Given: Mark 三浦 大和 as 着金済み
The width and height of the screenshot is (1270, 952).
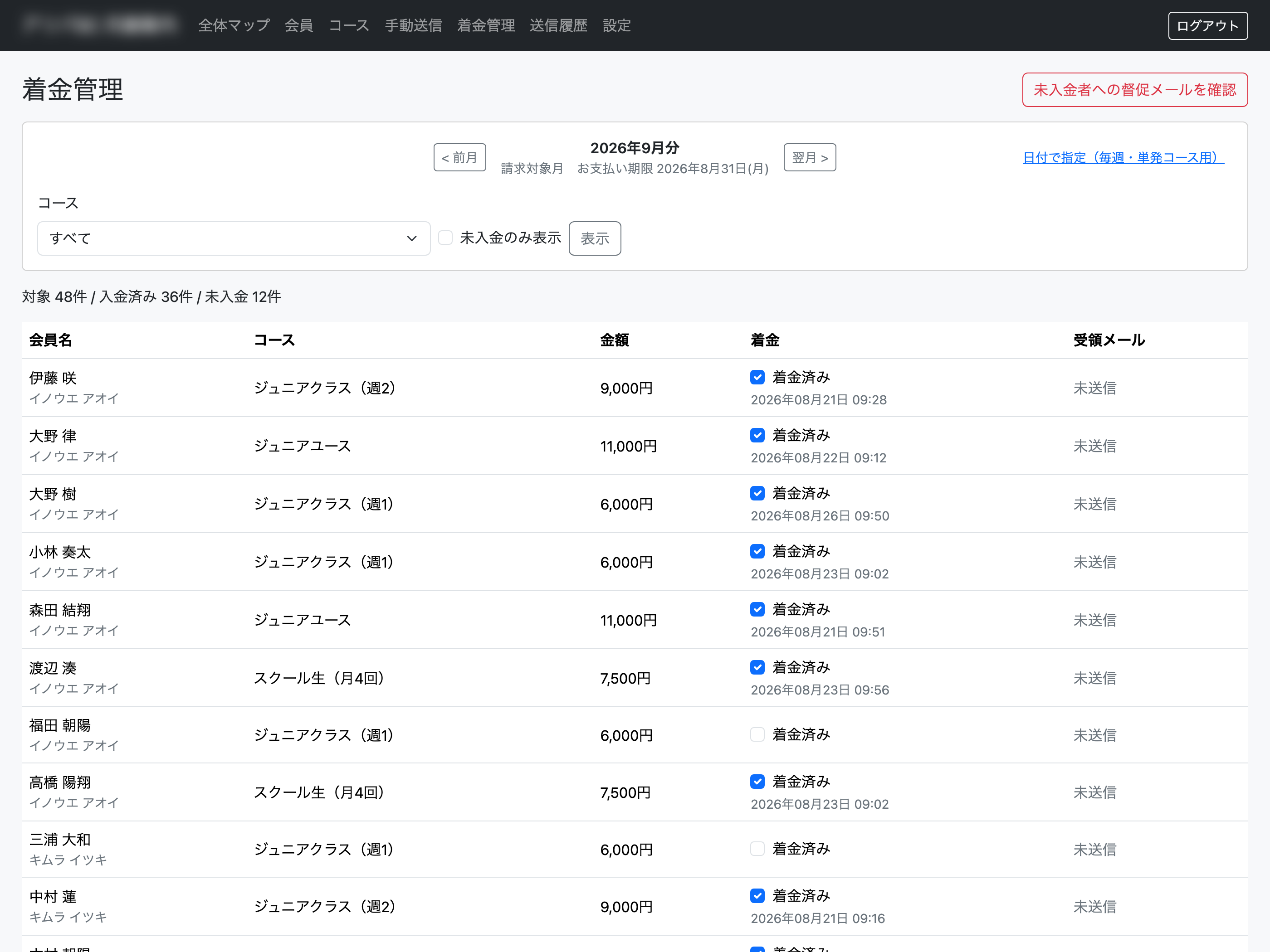Looking at the screenshot, I should coord(757,849).
